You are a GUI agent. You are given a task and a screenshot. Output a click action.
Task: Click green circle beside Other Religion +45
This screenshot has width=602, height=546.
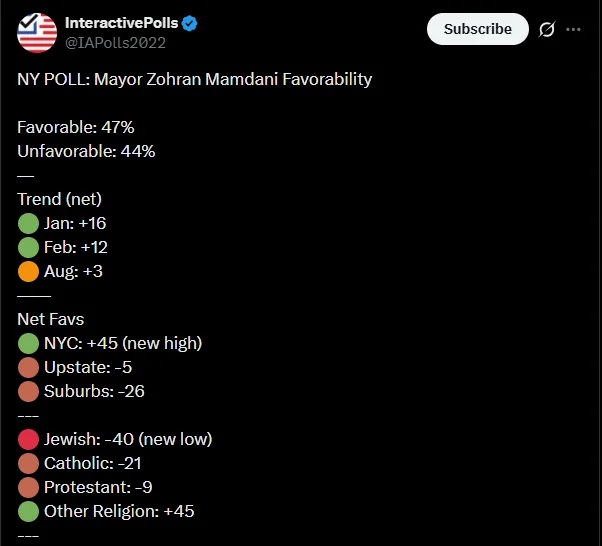tap(28, 511)
